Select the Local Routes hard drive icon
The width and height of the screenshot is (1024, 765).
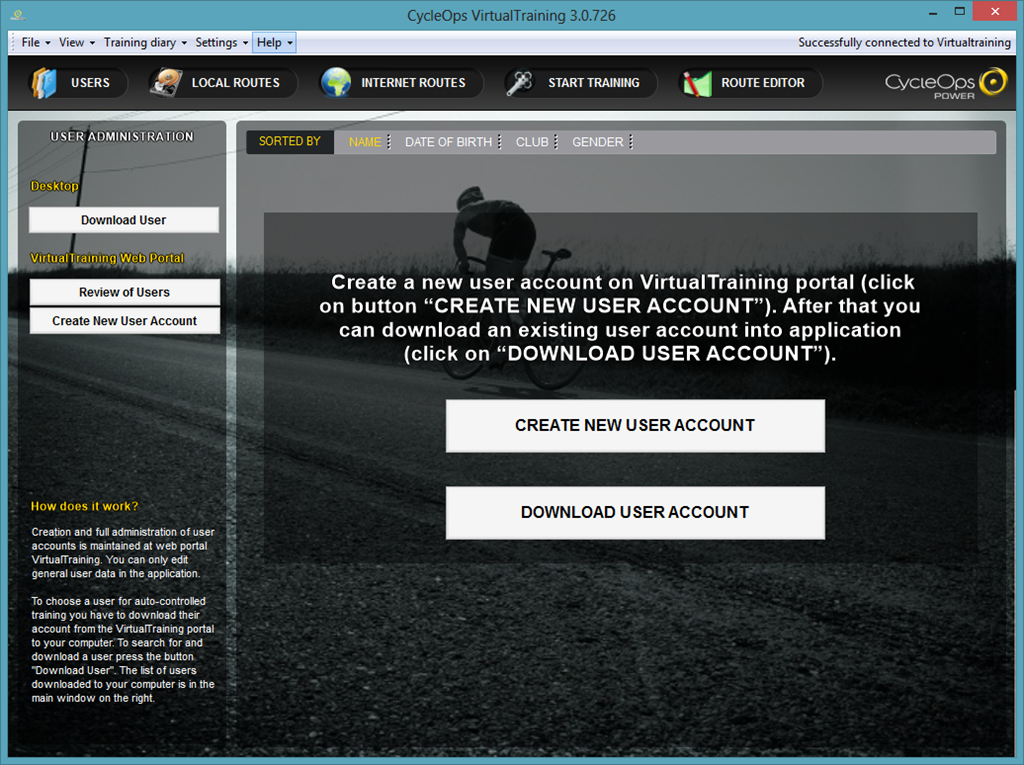tap(165, 83)
